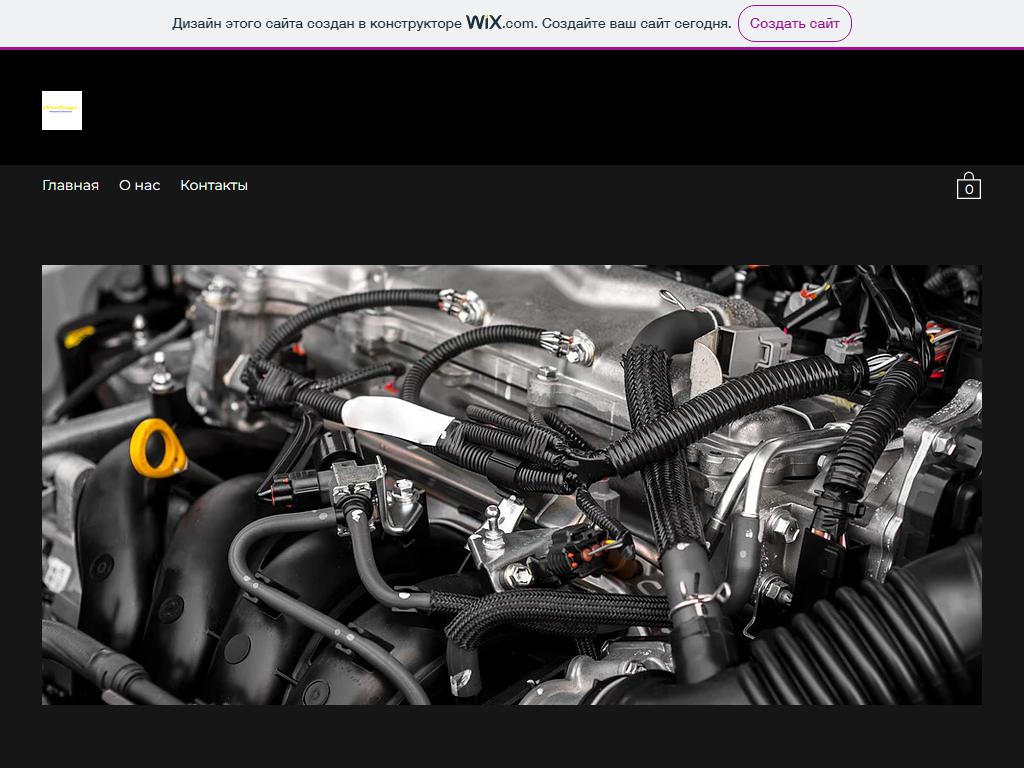Viewport: 1024px width, 768px height.
Task: Click the WiX logo in the top banner
Action: point(483,23)
